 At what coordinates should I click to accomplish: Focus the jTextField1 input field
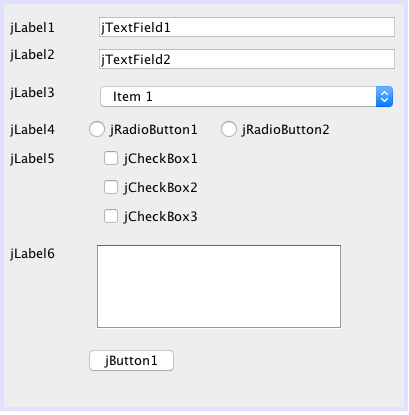[247, 27]
